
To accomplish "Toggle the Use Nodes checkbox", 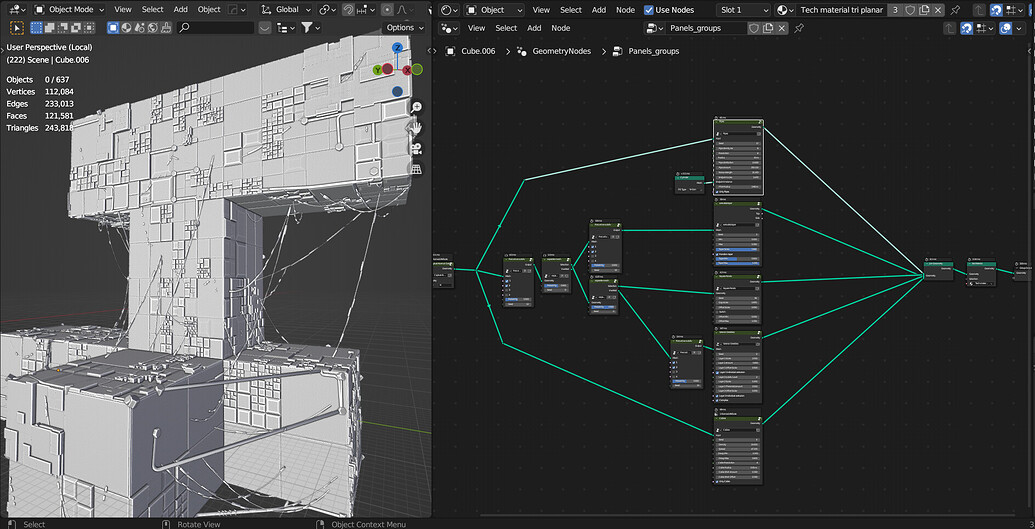I will click(x=649, y=10).
